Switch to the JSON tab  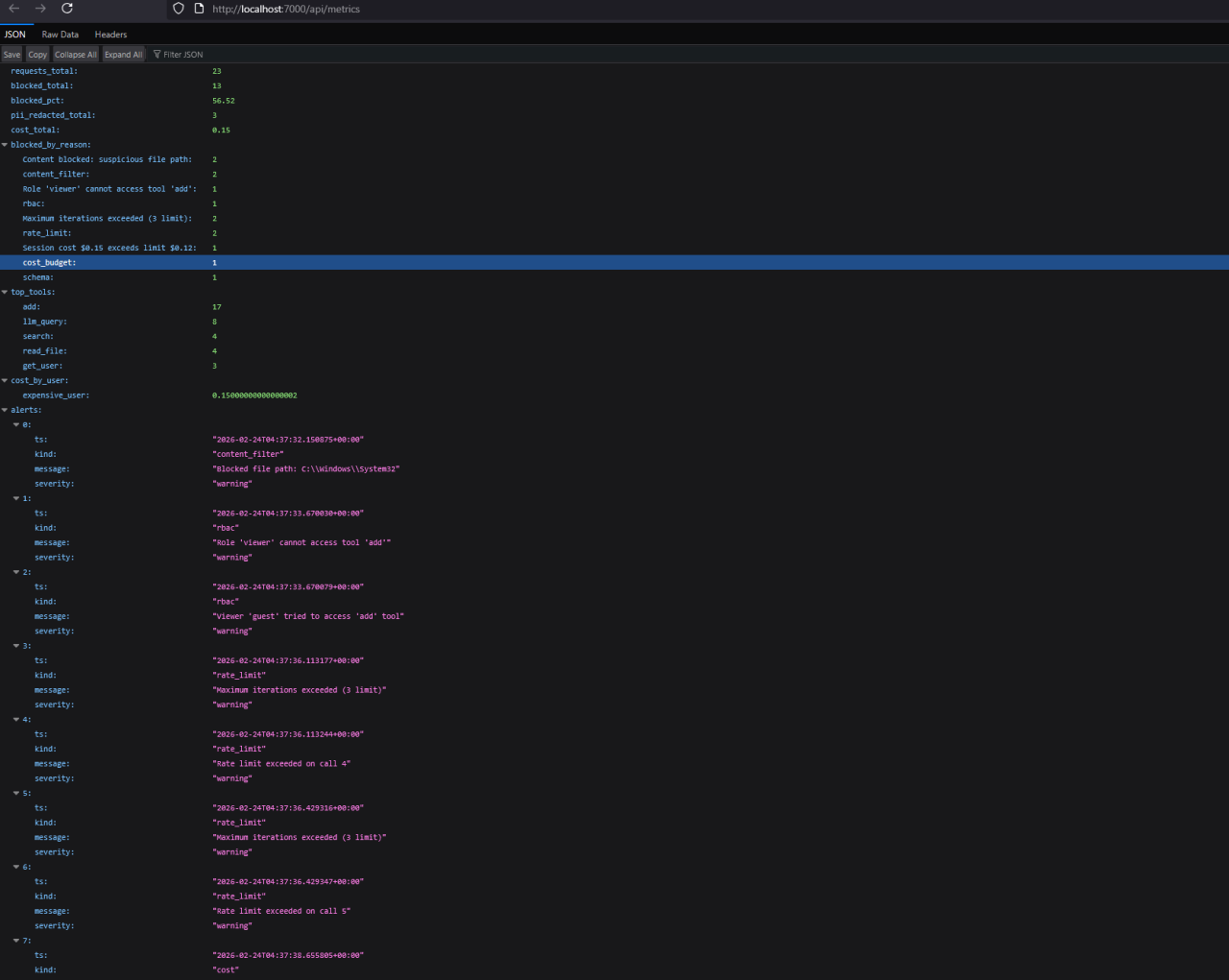coord(15,35)
